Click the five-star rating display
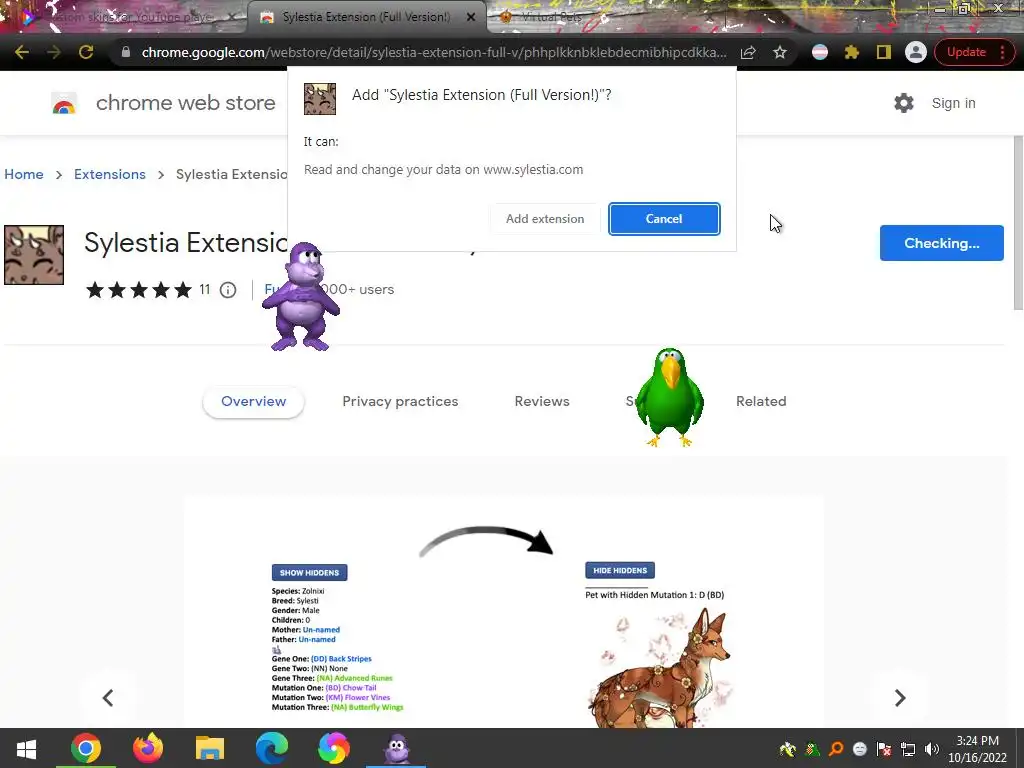 tap(139, 289)
